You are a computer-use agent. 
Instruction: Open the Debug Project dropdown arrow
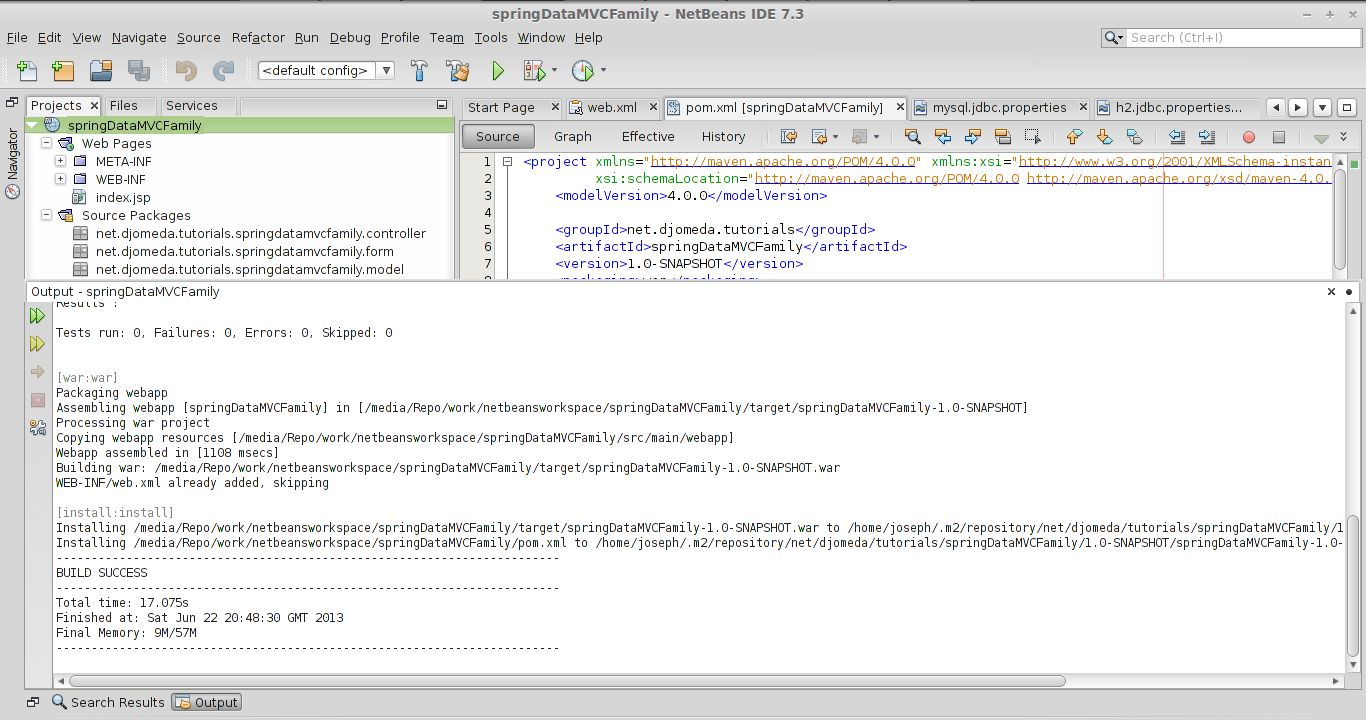point(554,71)
